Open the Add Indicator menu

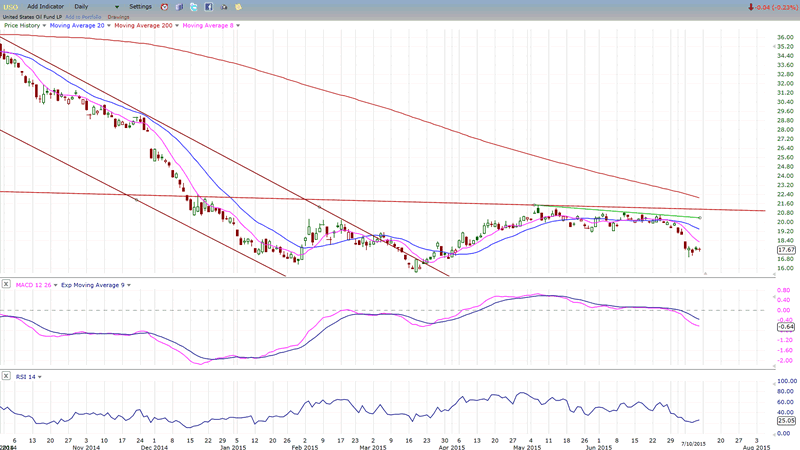pyautogui.click(x=45, y=7)
